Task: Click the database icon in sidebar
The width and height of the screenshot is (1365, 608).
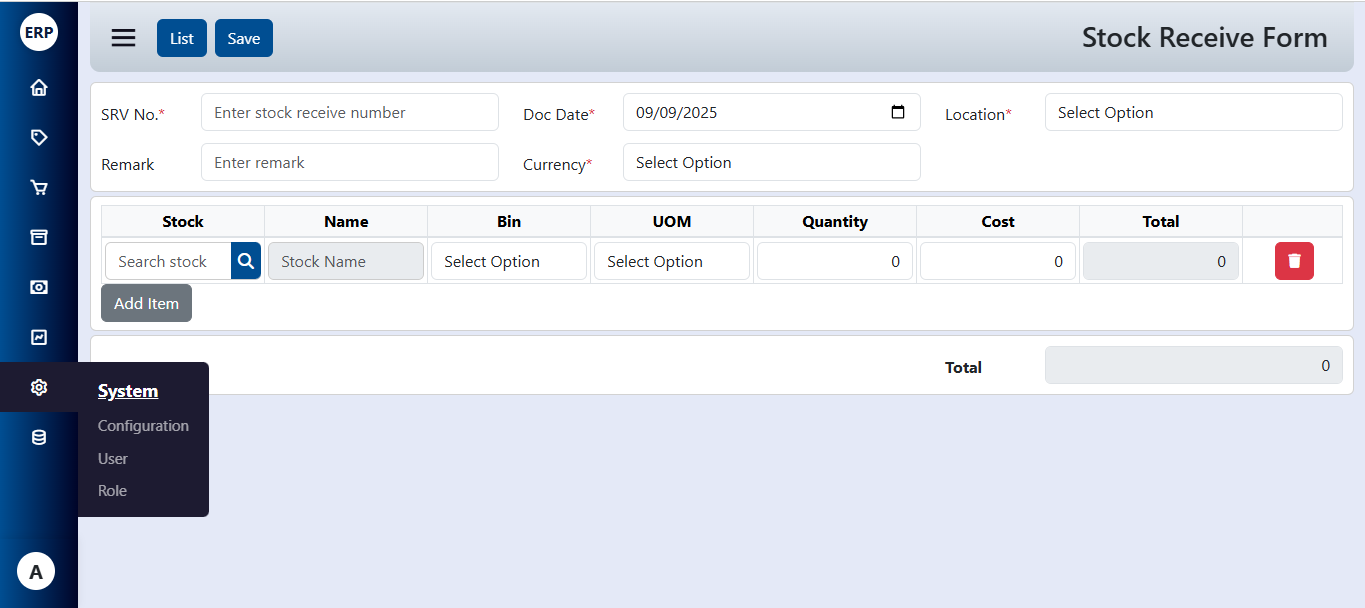Action: tap(39, 438)
